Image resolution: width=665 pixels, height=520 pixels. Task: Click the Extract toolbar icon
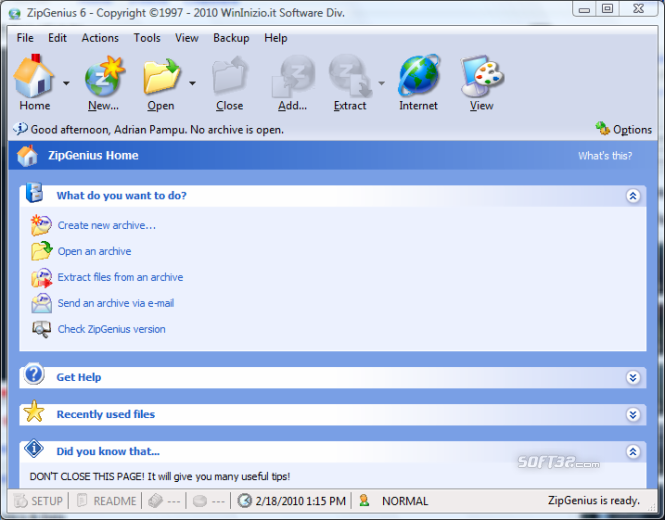click(350, 76)
